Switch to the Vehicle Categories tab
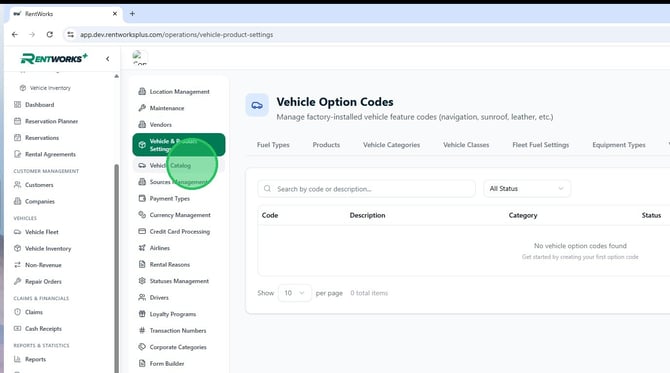670x373 pixels. tap(391, 145)
